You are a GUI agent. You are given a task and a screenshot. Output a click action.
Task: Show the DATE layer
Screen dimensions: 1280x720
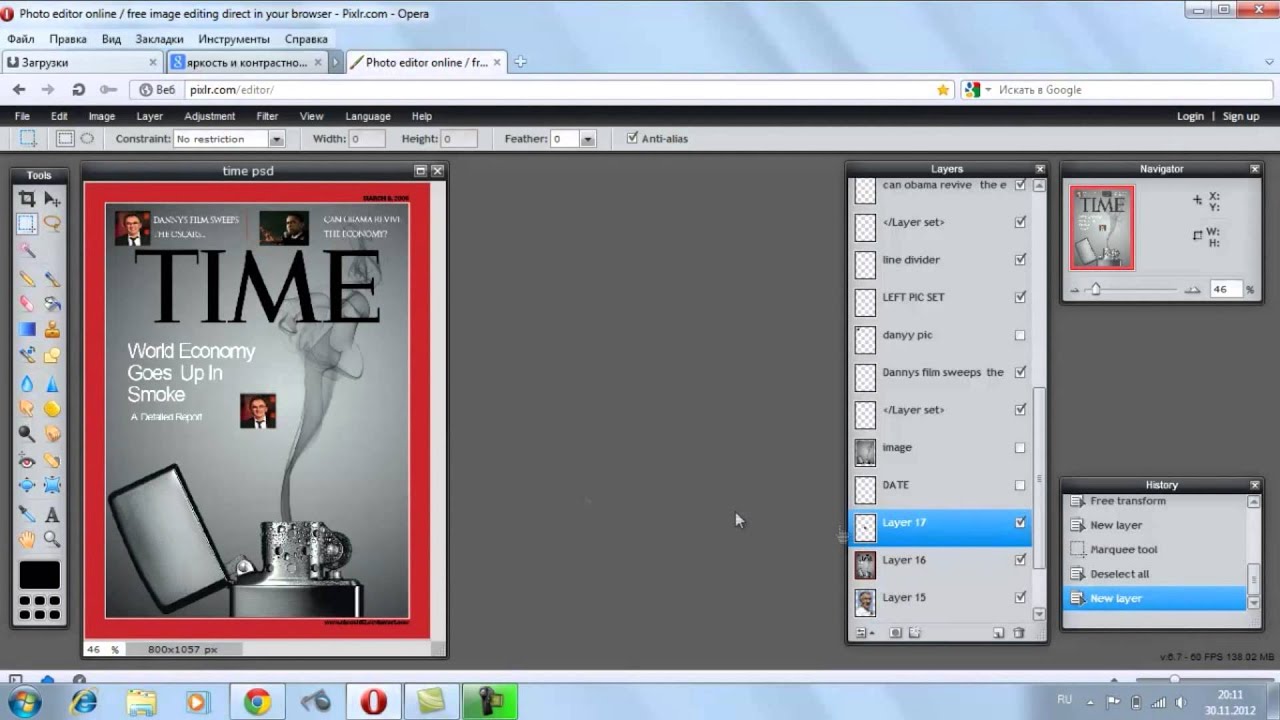1020,485
